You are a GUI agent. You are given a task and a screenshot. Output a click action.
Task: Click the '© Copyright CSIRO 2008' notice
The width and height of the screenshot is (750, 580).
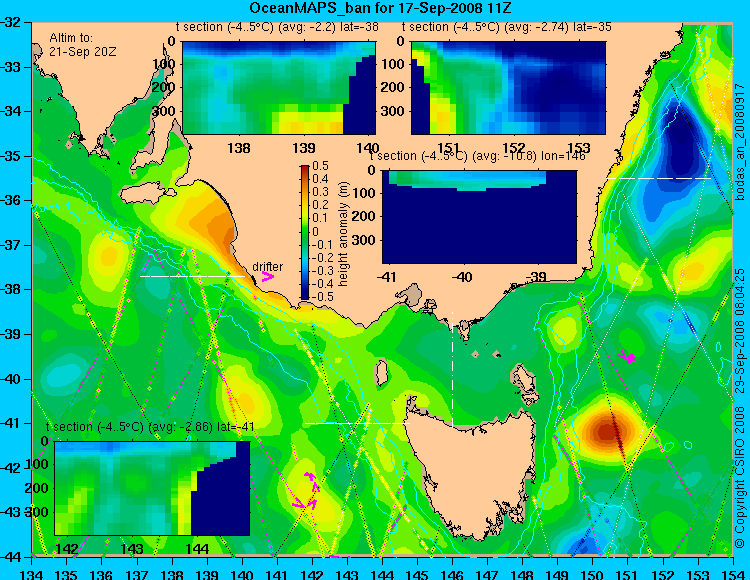coord(740,478)
